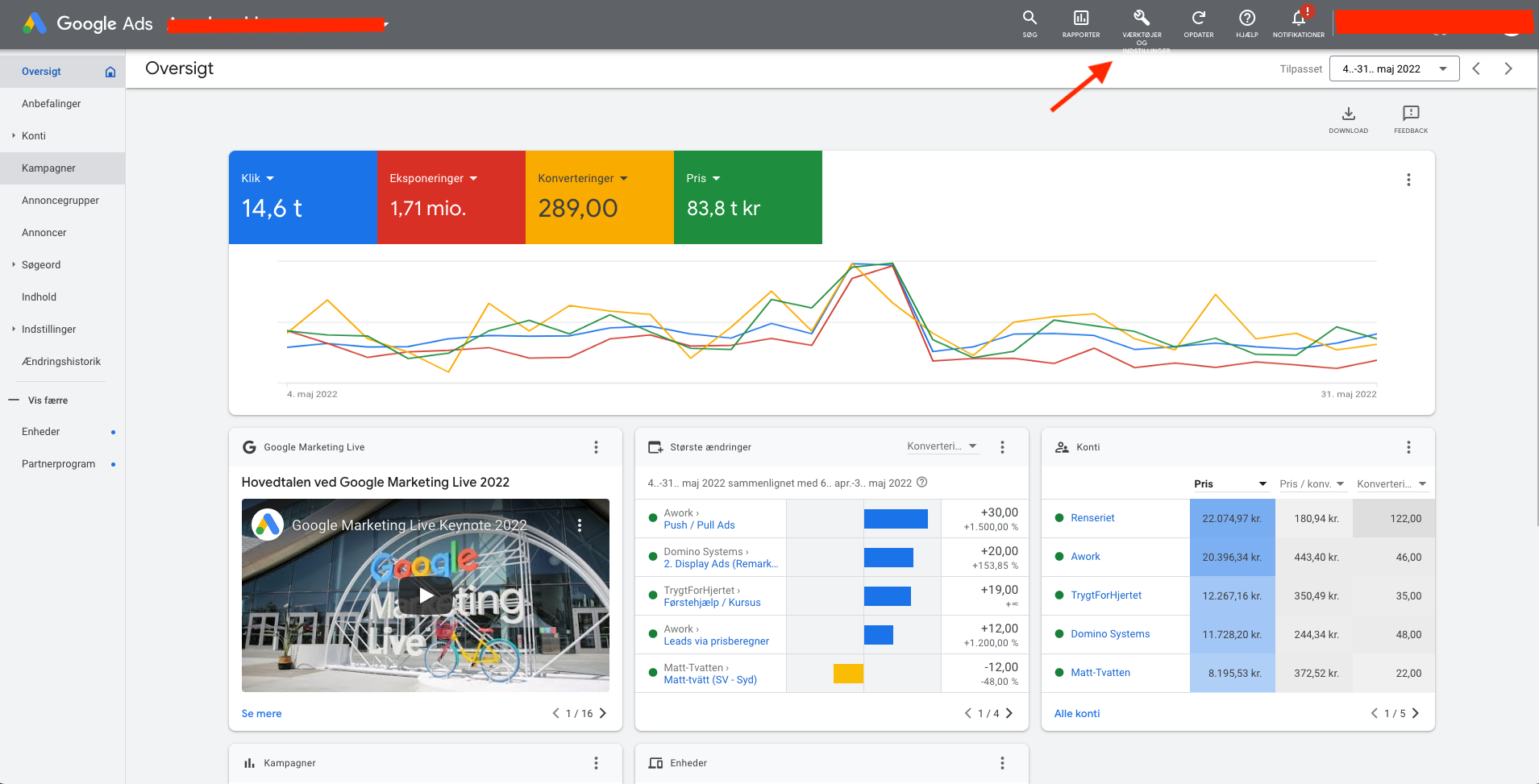This screenshot has width=1539, height=784.
Task: Click the Se mere link
Action: (261, 713)
